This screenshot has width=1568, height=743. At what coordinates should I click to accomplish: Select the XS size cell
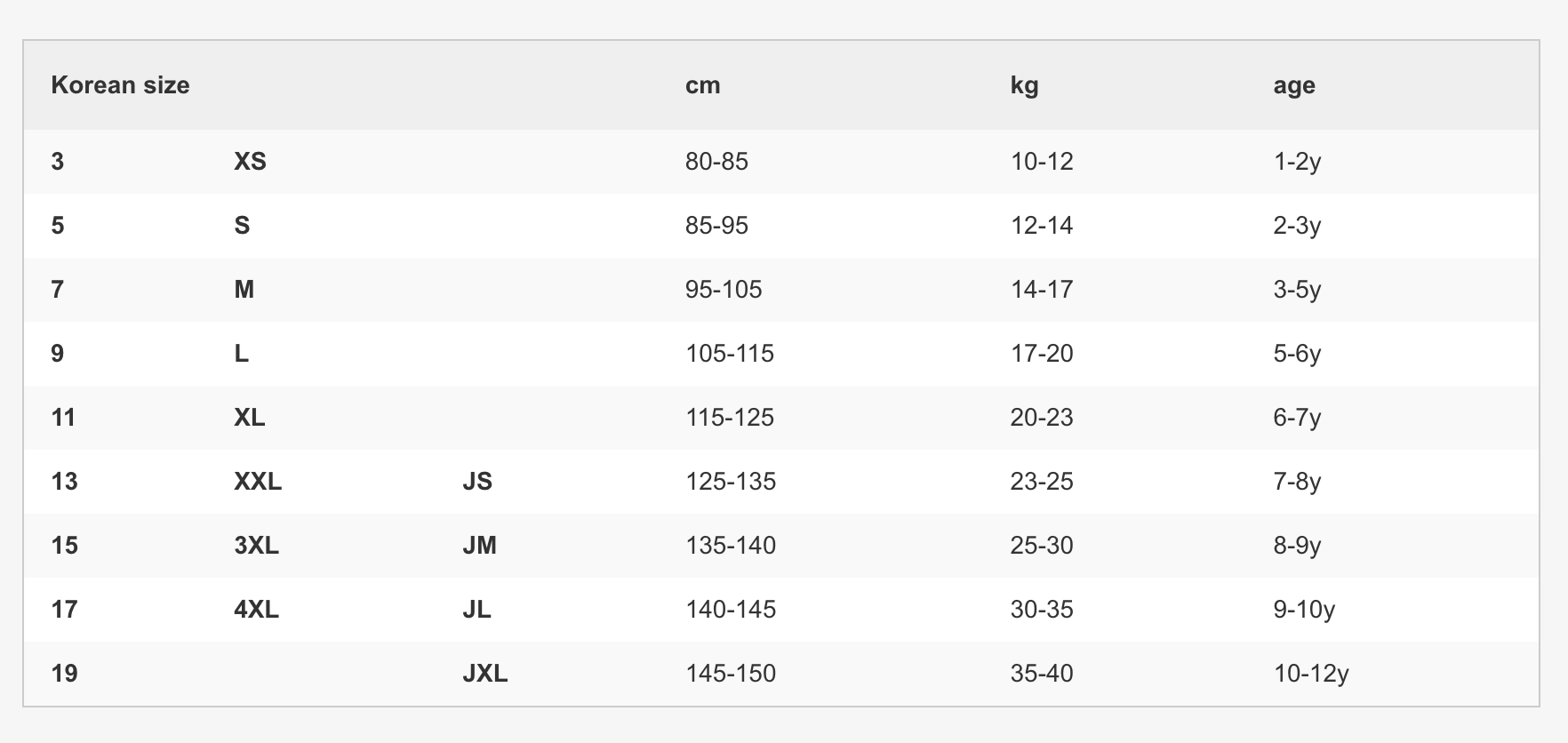[250, 162]
